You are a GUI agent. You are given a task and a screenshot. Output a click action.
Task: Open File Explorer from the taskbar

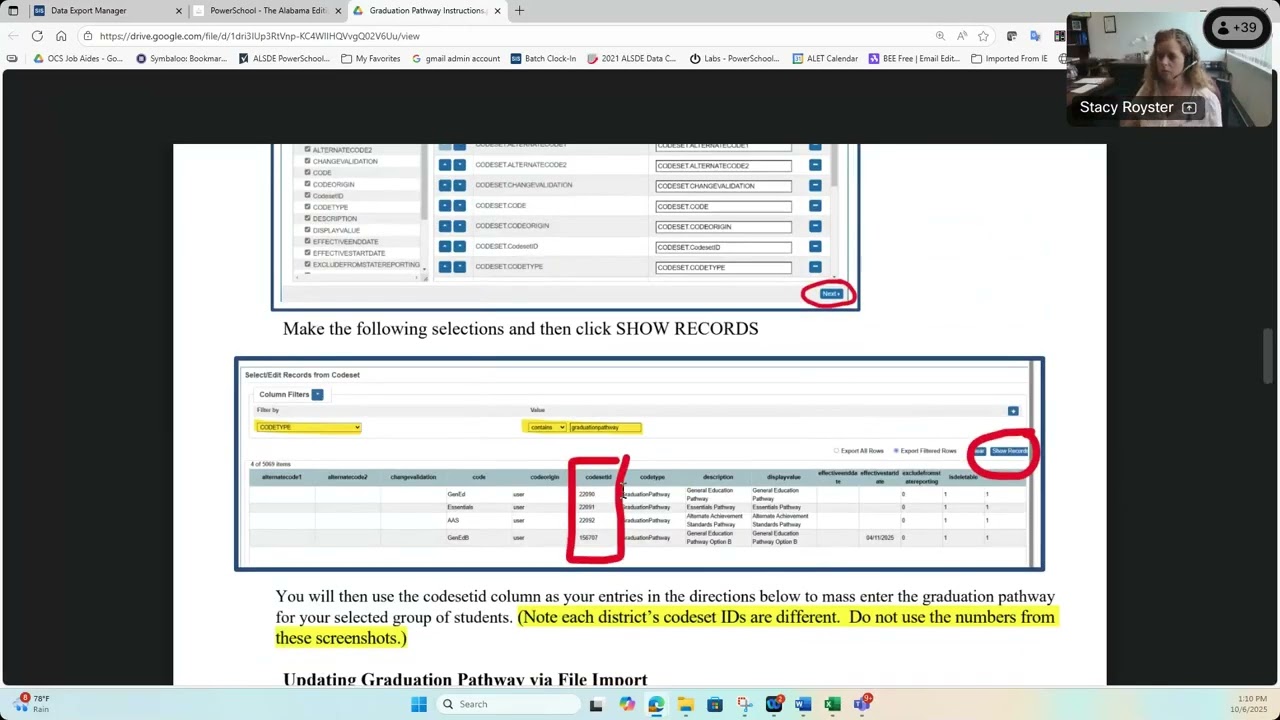[685, 704]
